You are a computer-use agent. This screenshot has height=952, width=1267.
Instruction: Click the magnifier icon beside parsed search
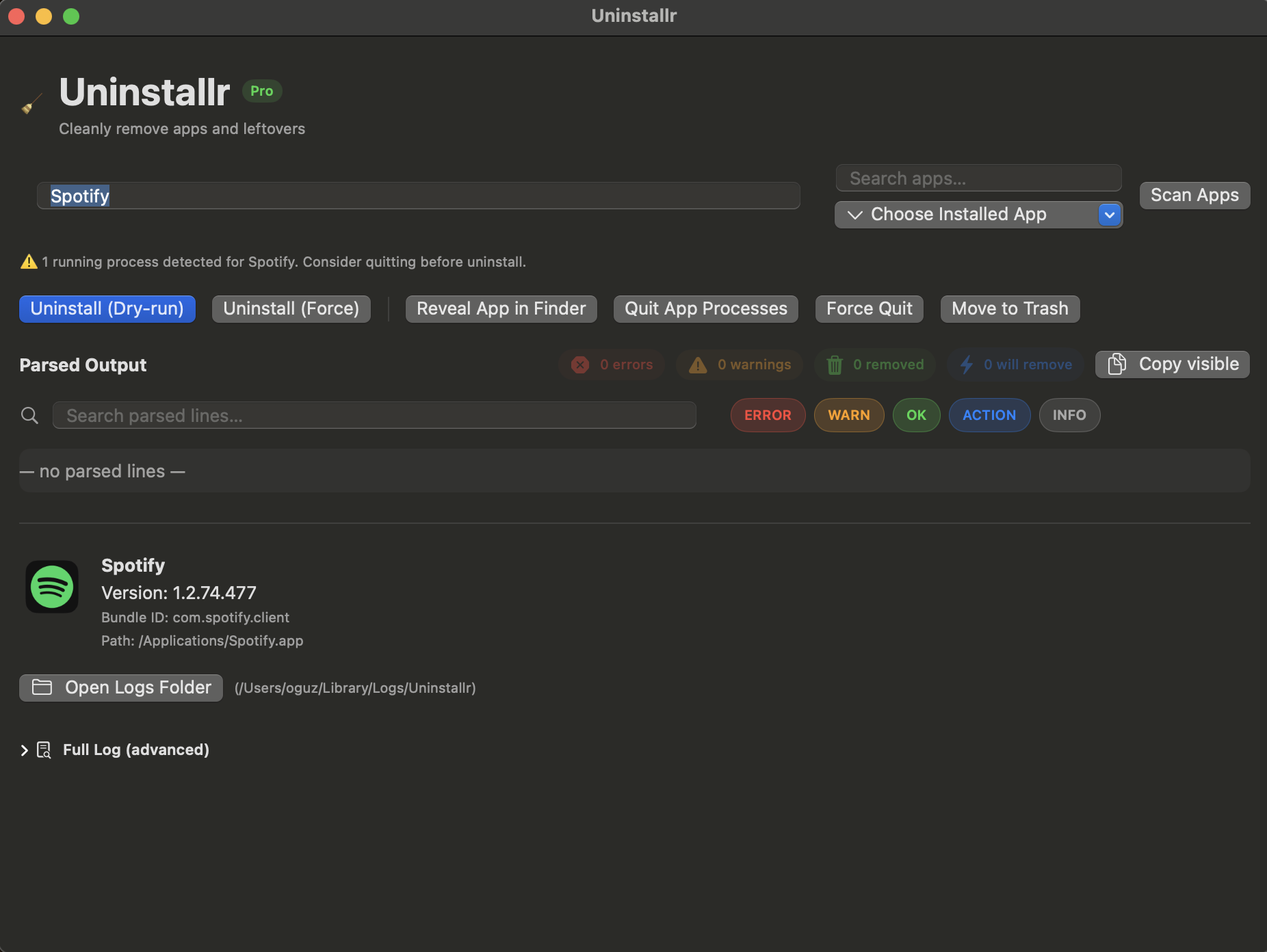(x=29, y=415)
